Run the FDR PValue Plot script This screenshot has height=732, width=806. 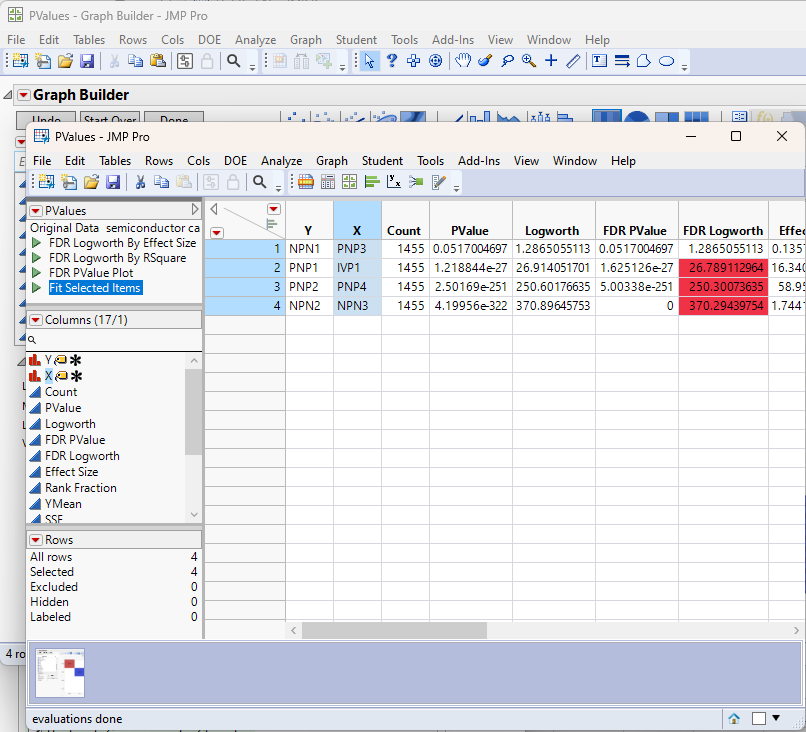click(91, 272)
